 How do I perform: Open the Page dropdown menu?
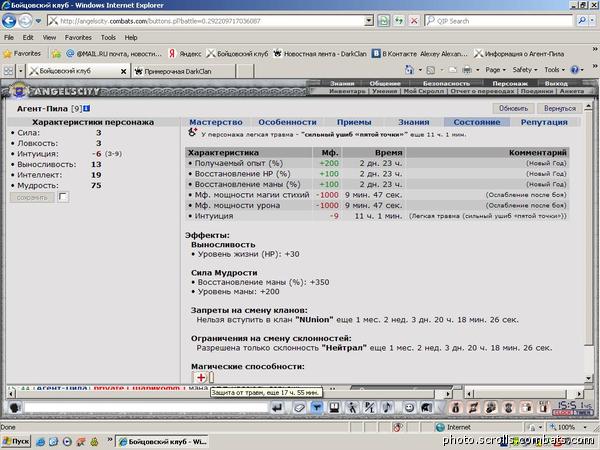(x=495, y=70)
